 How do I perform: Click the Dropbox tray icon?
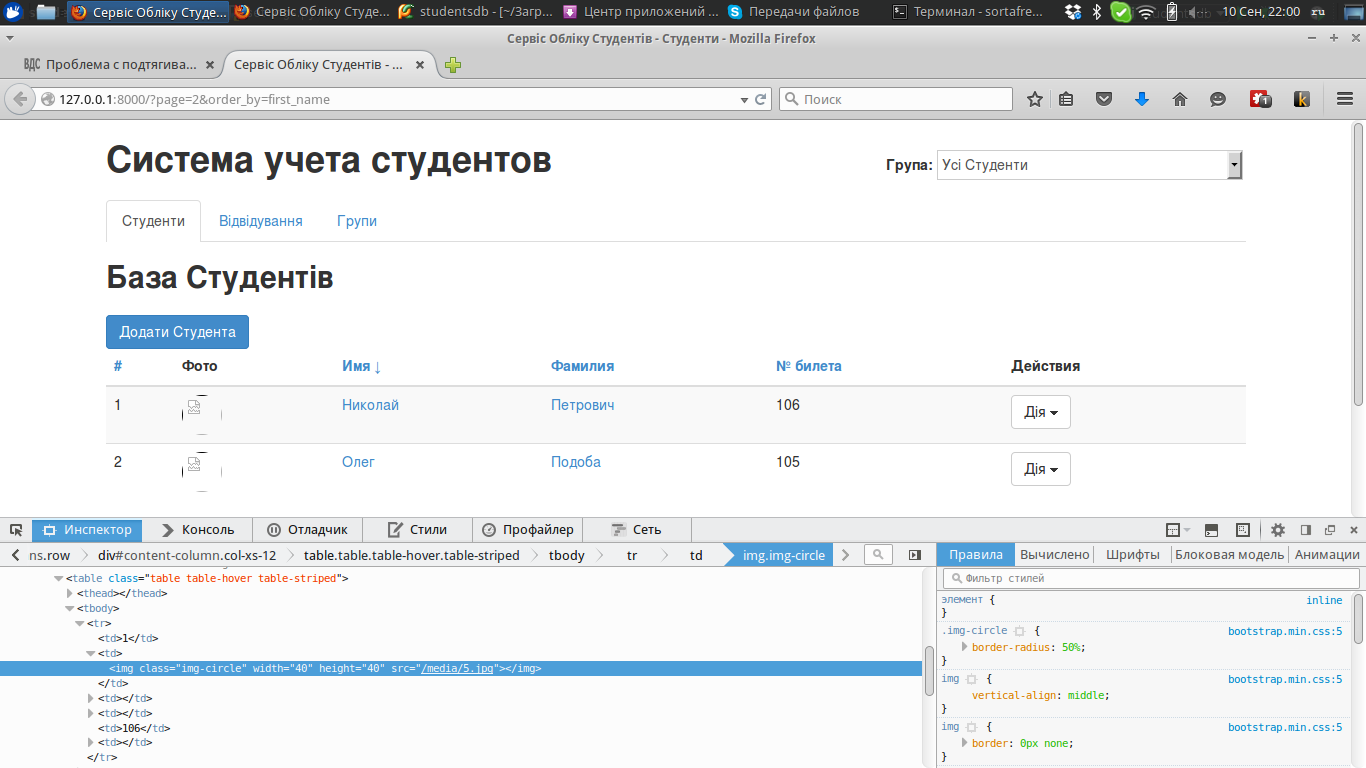tap(1073, 12)
